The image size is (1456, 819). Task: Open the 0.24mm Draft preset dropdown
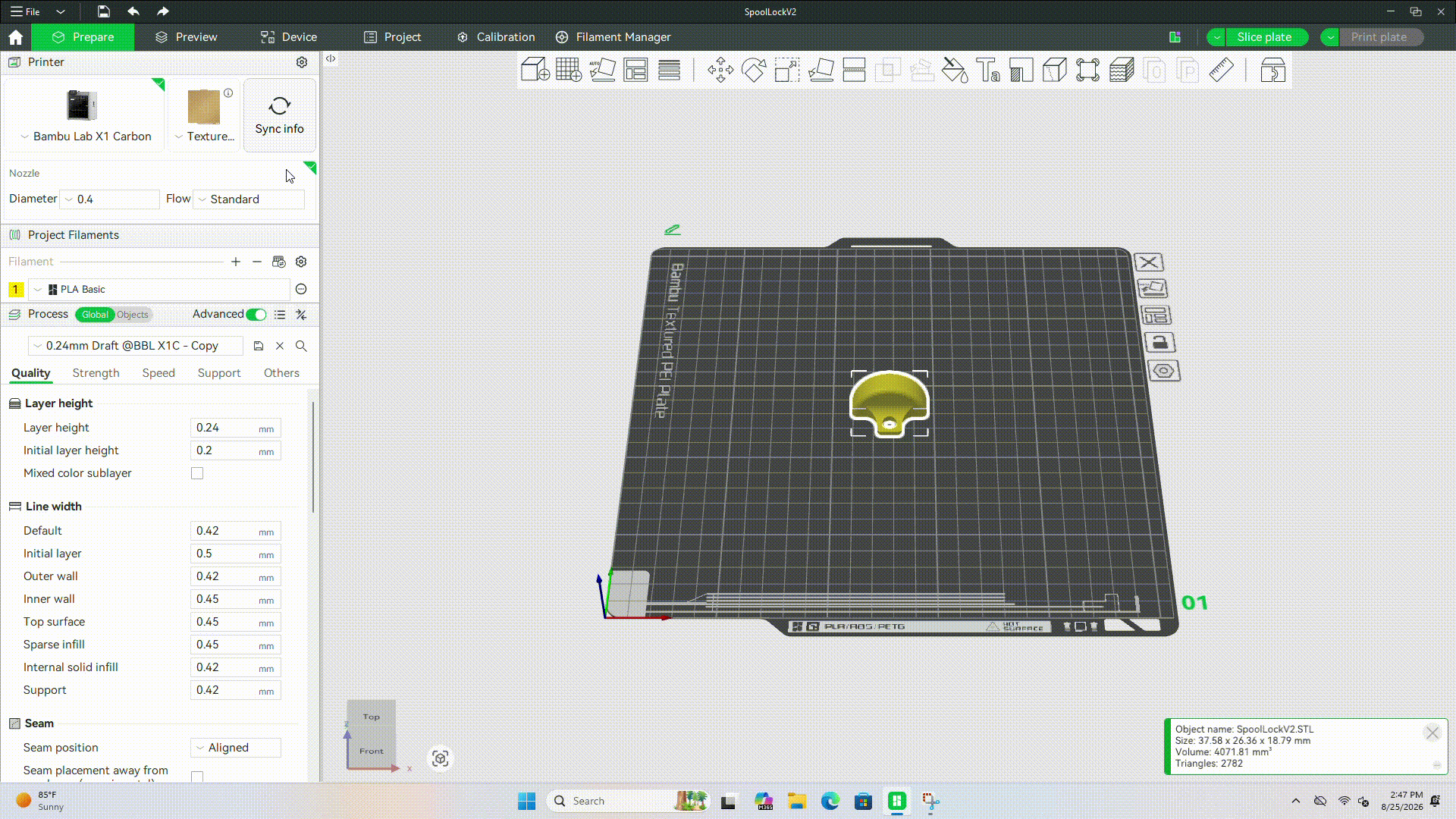pyautogui.click(x=136, y=346)
